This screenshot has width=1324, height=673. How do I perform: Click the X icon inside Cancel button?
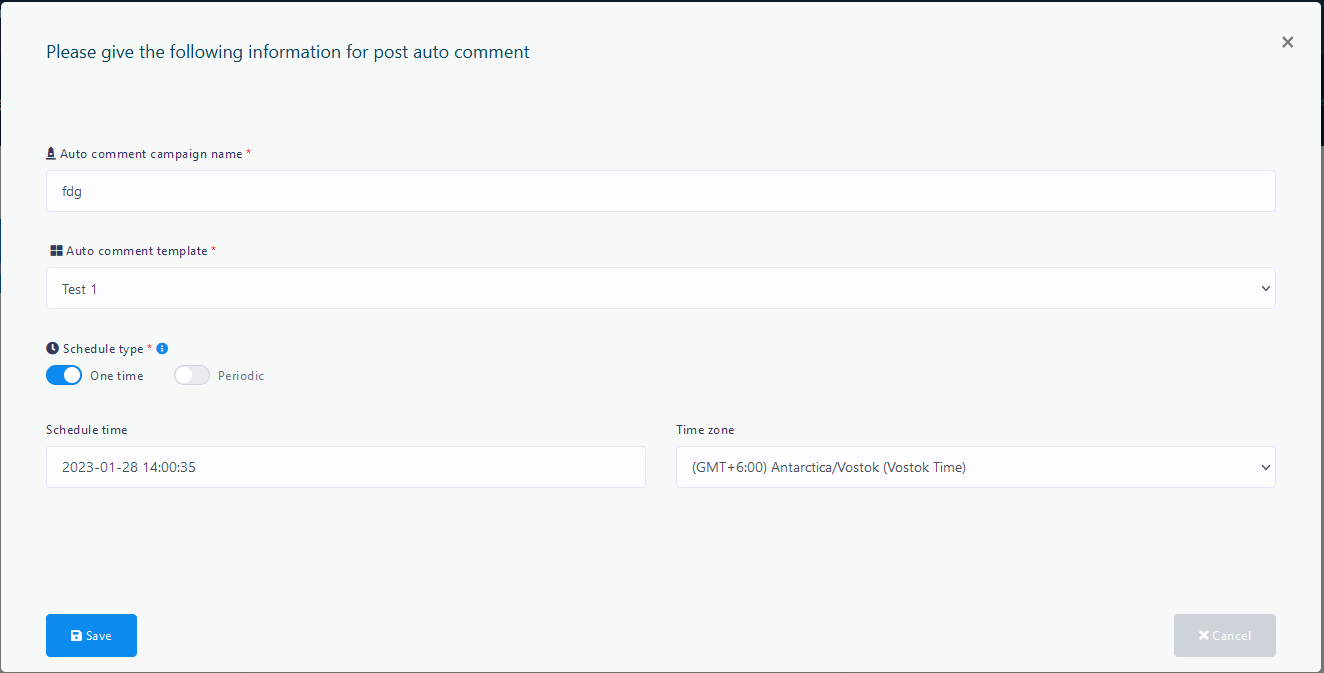pyautogui.click(x=1203, y=636)
